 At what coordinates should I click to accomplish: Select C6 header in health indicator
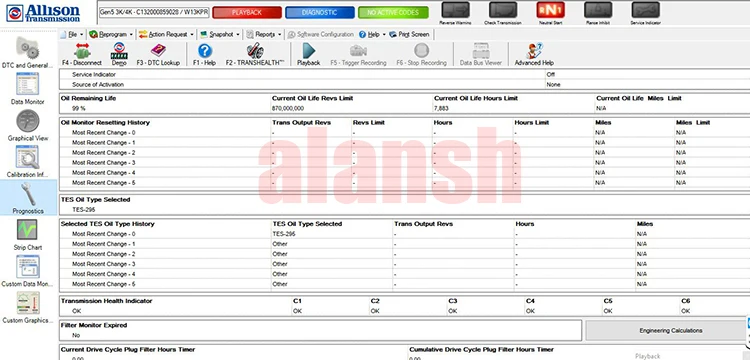tap(686, 301)
